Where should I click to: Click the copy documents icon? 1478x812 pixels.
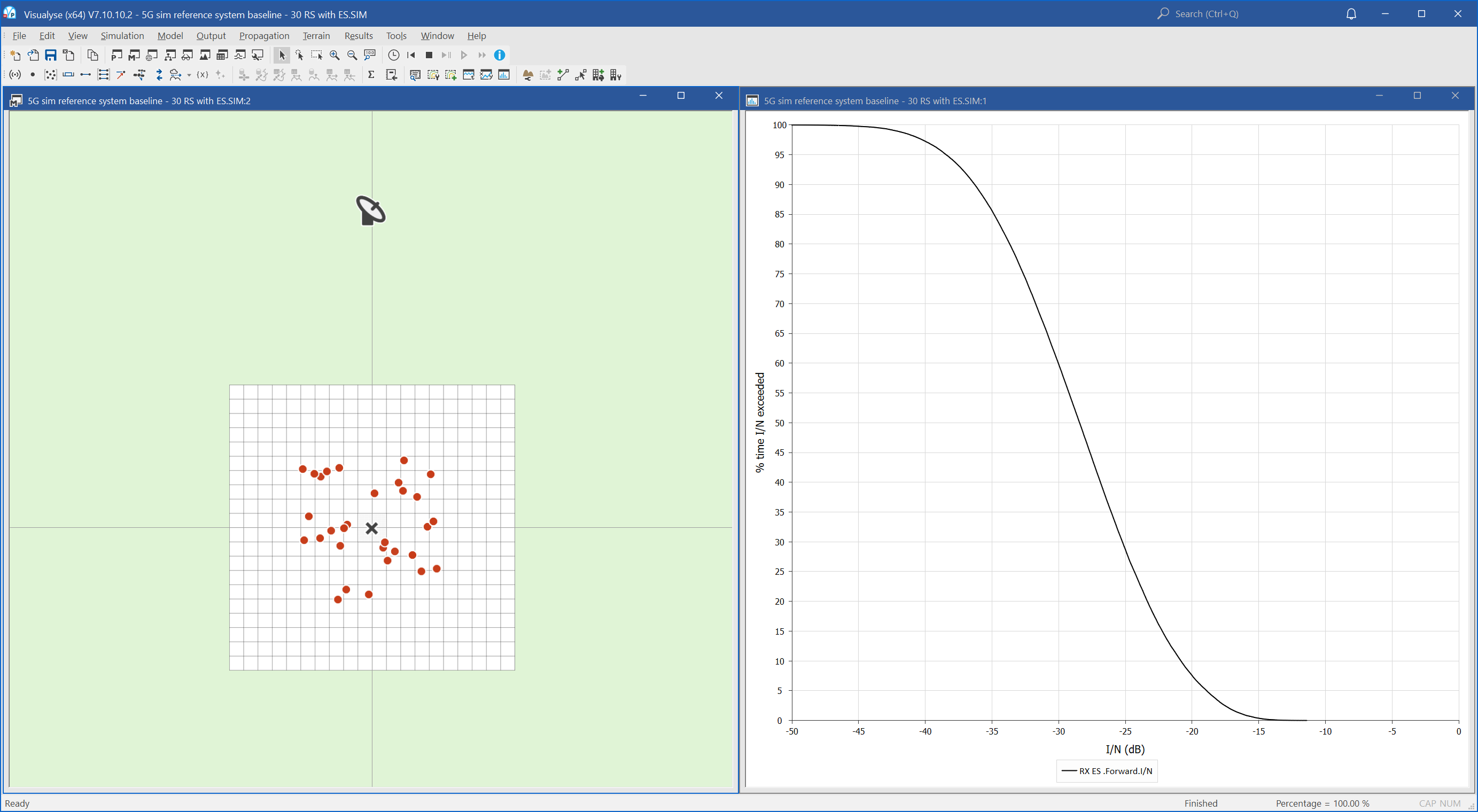(x=92, y=55)
